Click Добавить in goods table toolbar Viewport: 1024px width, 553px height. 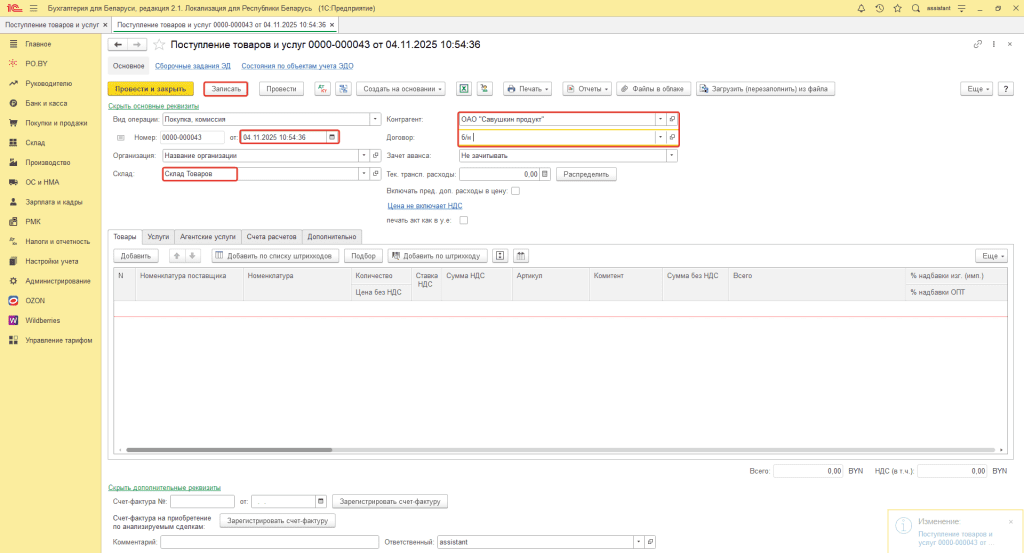tap(136, 256)
